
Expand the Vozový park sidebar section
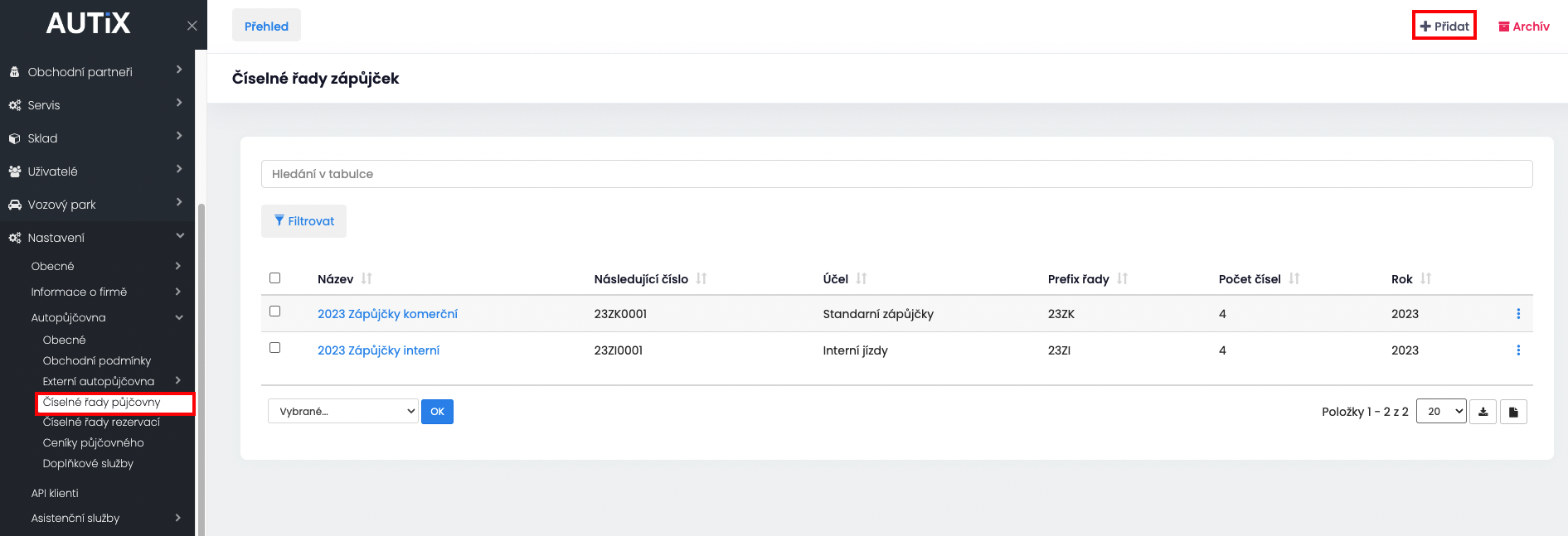[x=97, y=205]
